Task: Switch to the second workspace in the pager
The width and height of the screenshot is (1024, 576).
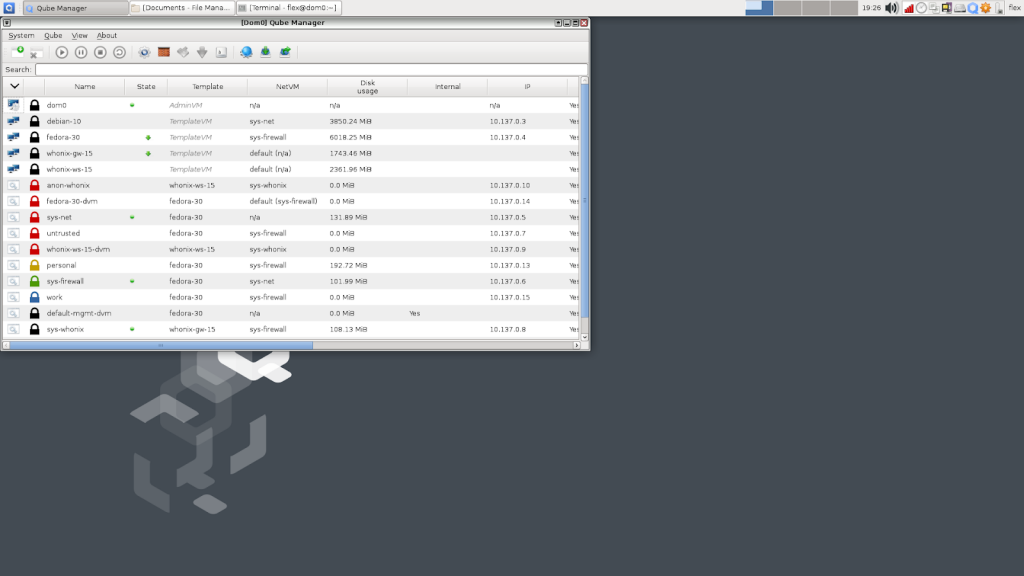Action: click(787, 8)
